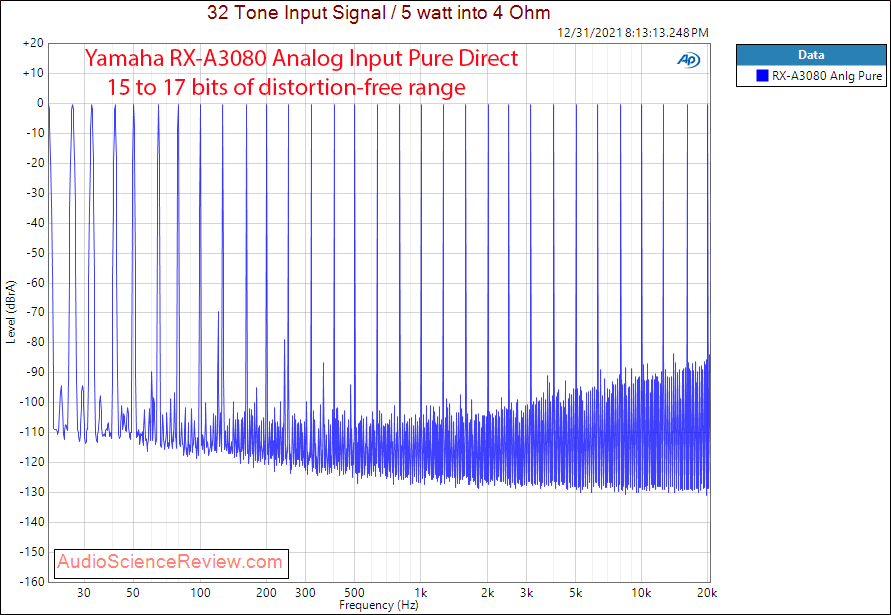Click the 'Level (dBrA)' vertical axis label
Viewport: 891px width, 615px height.
pyautogui.click(x=11, y=311)
